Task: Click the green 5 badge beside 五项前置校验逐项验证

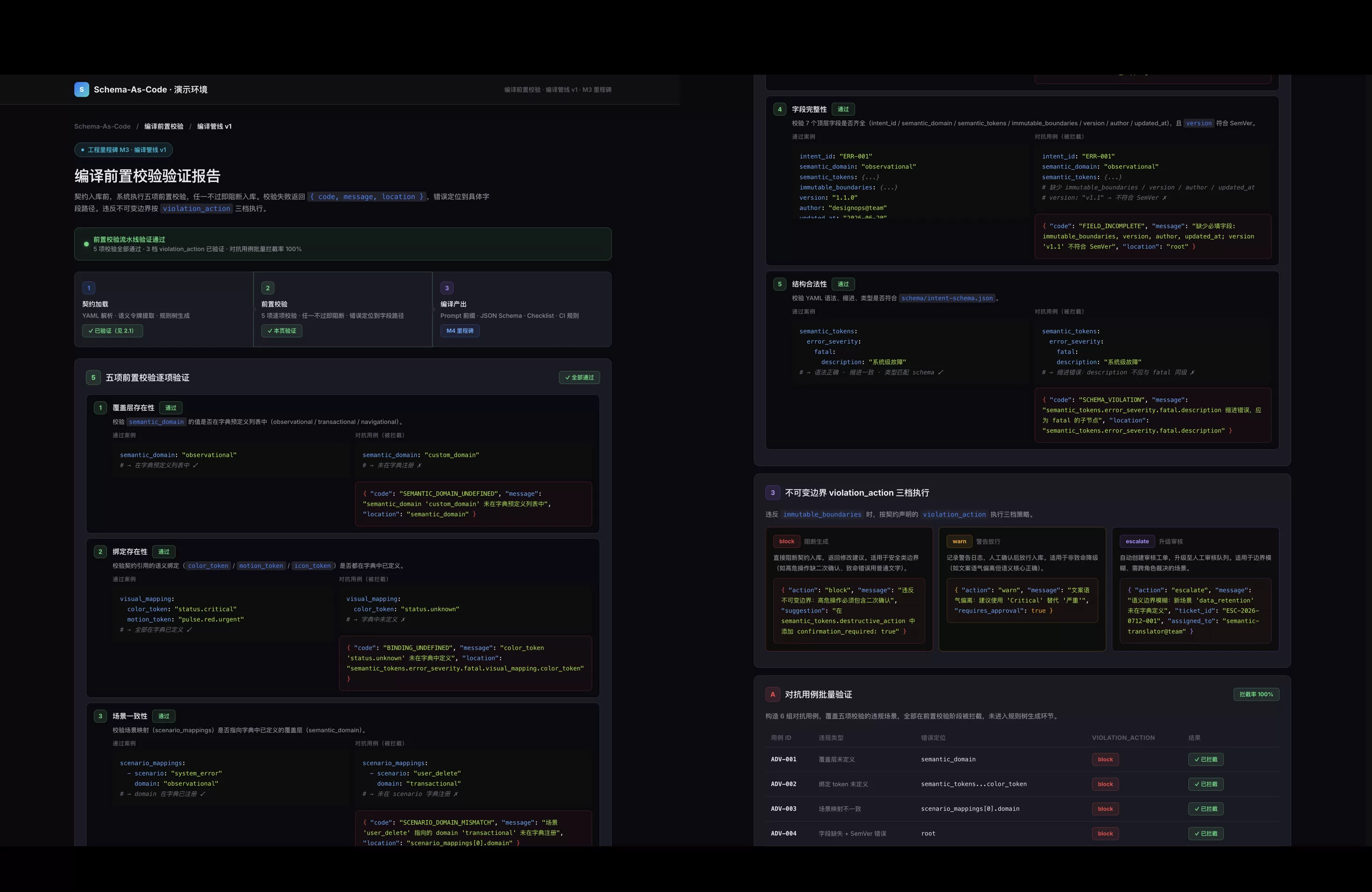Action: click(93, 377)
